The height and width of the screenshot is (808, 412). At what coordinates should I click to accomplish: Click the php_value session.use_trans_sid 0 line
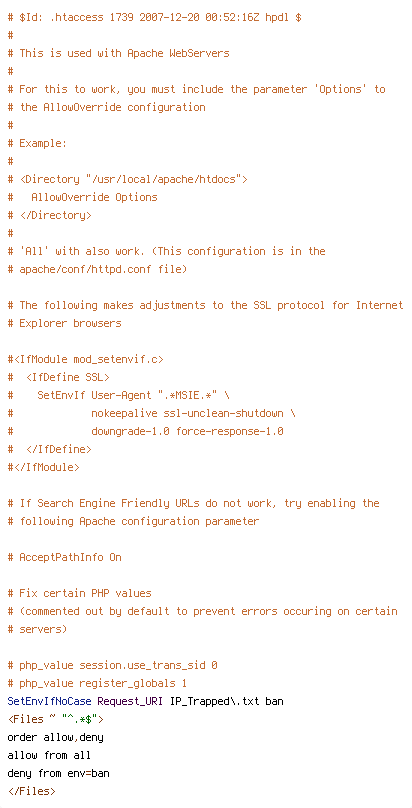pos(112,665)
